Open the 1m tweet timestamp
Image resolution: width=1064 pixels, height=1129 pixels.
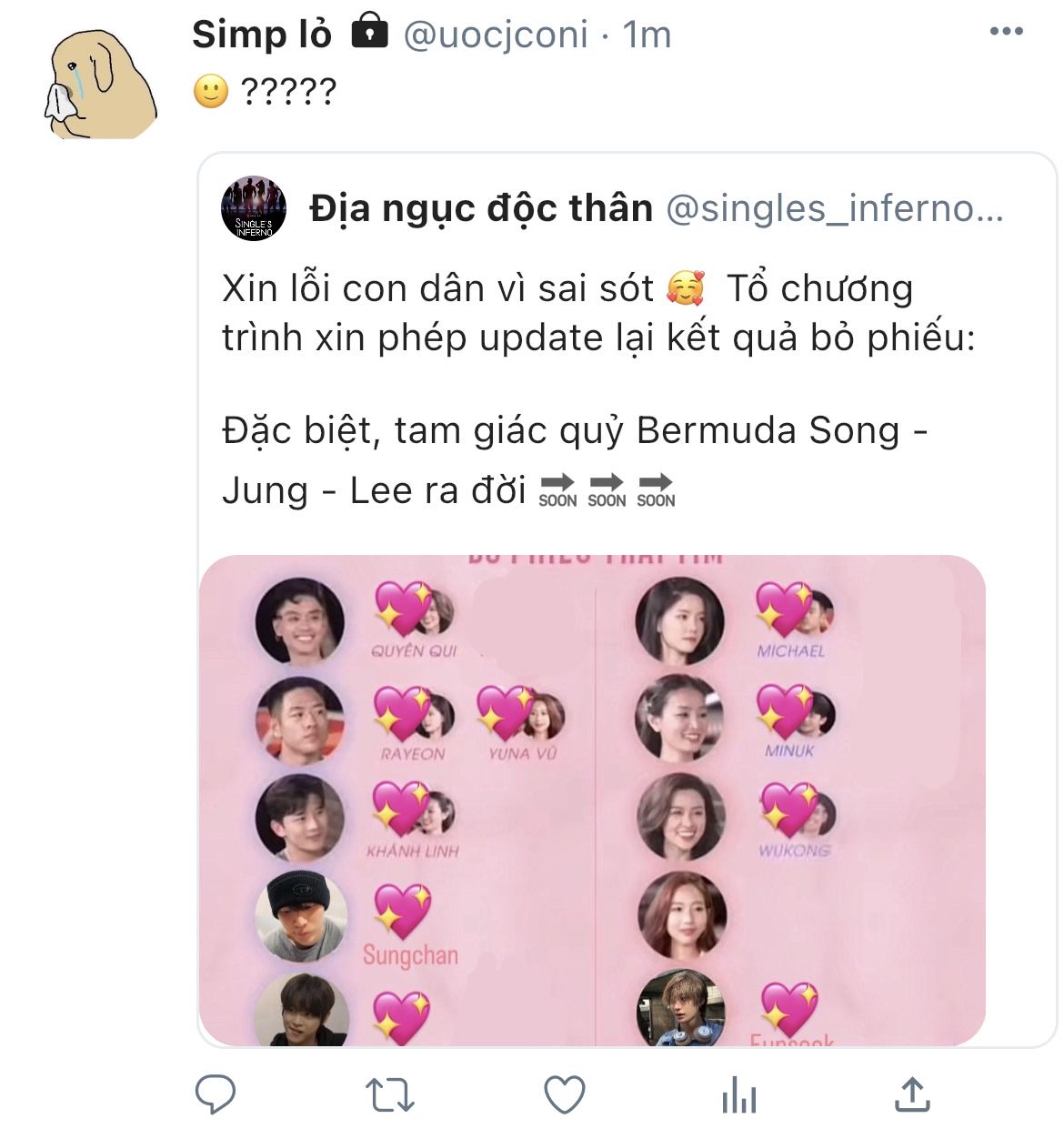647,35
